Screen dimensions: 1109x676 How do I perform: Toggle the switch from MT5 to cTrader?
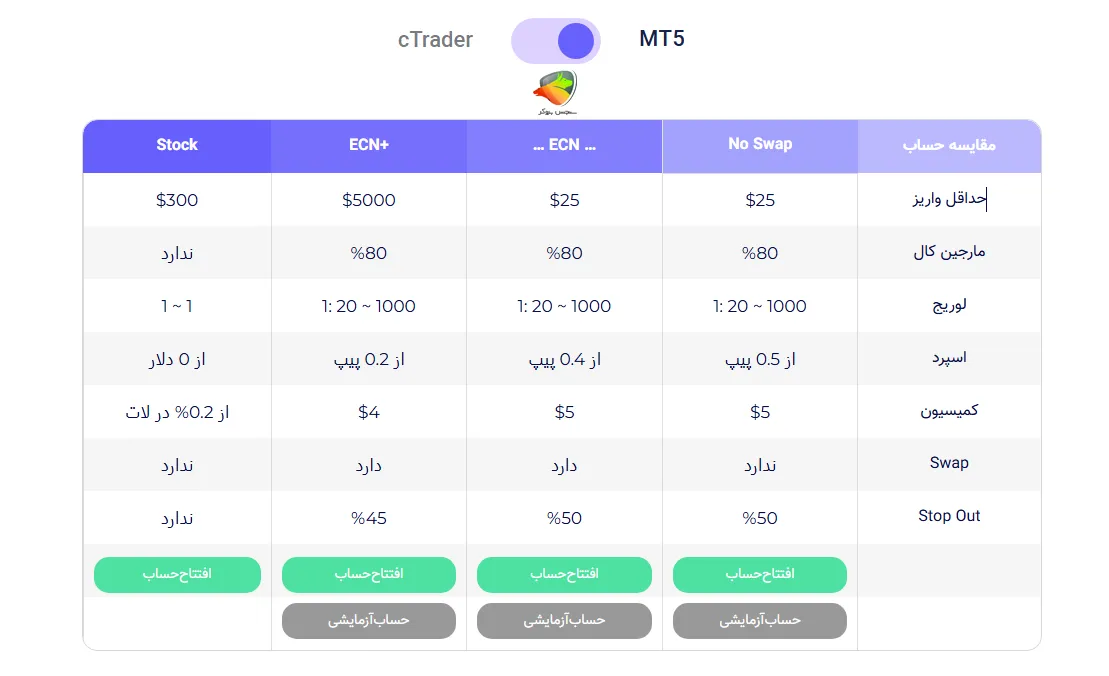(x=555, y=40)
